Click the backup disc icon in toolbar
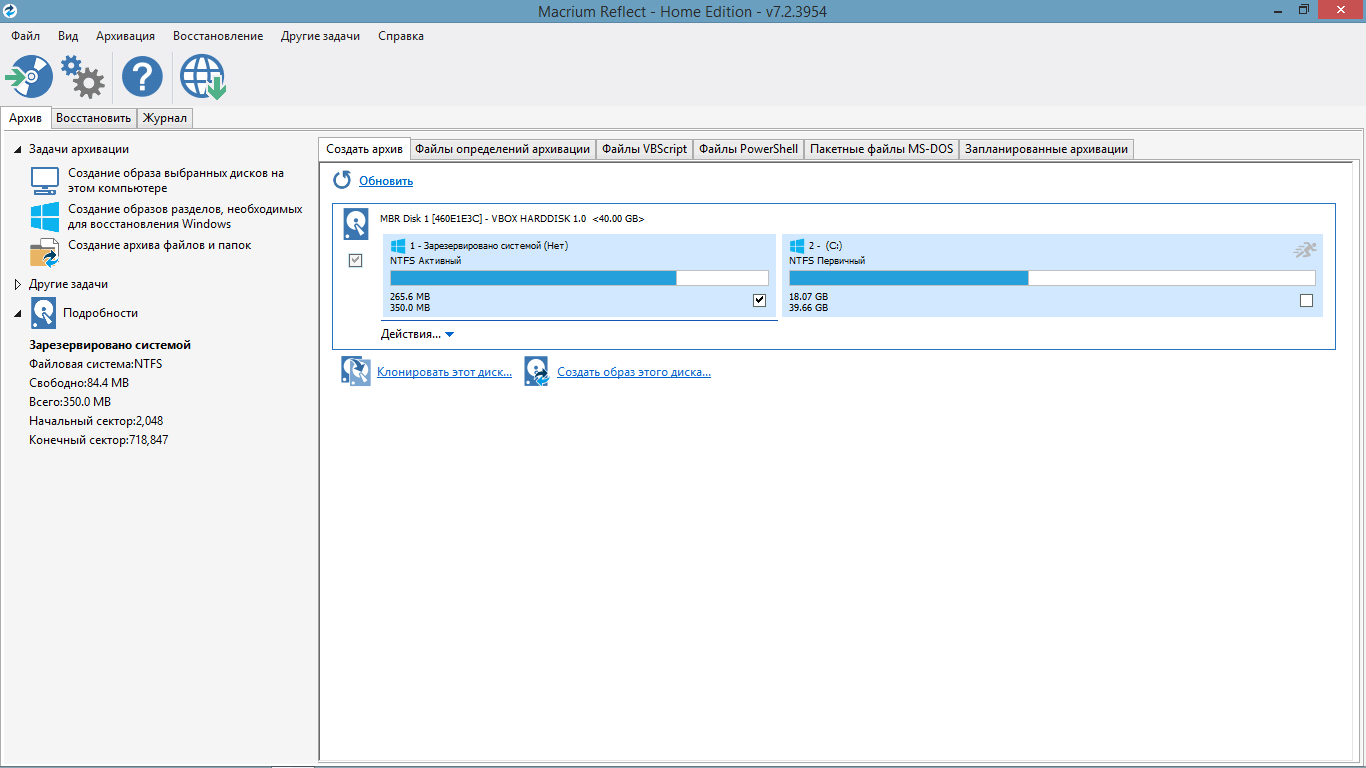 tap(30, 77)
